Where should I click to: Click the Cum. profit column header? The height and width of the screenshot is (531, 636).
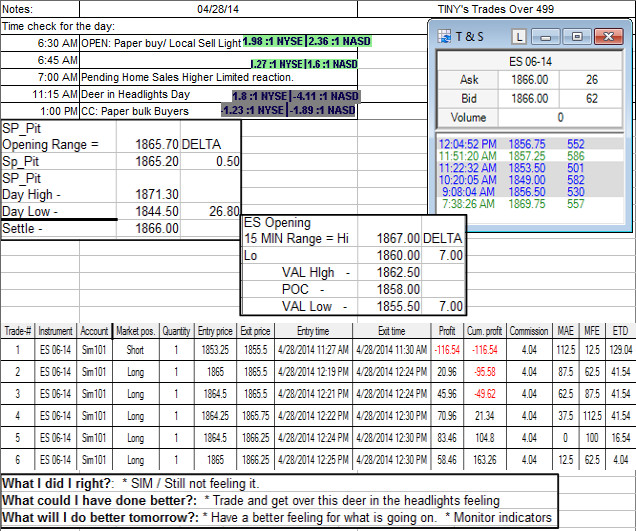point(484,331)
